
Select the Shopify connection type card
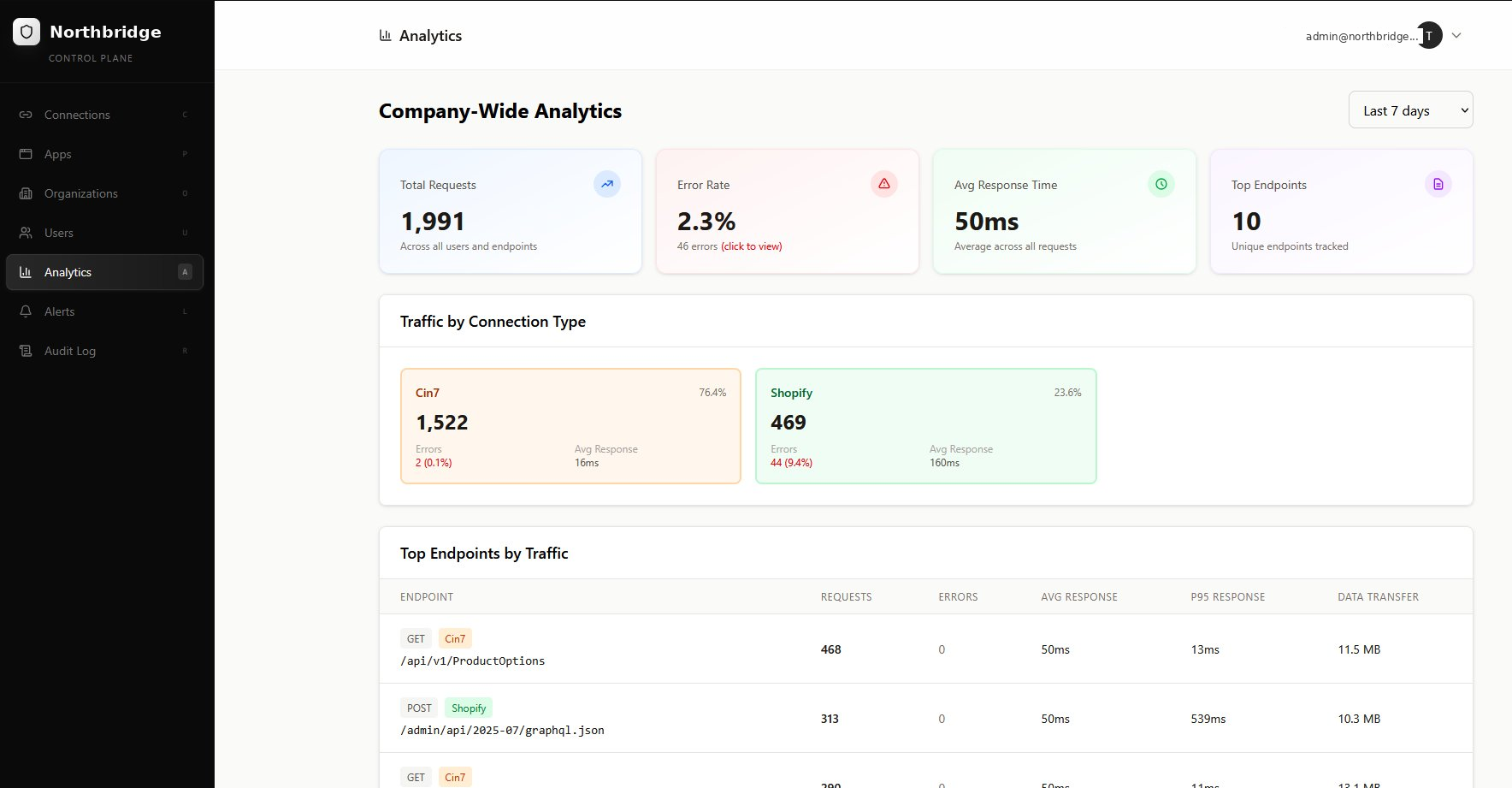(926, 426)
